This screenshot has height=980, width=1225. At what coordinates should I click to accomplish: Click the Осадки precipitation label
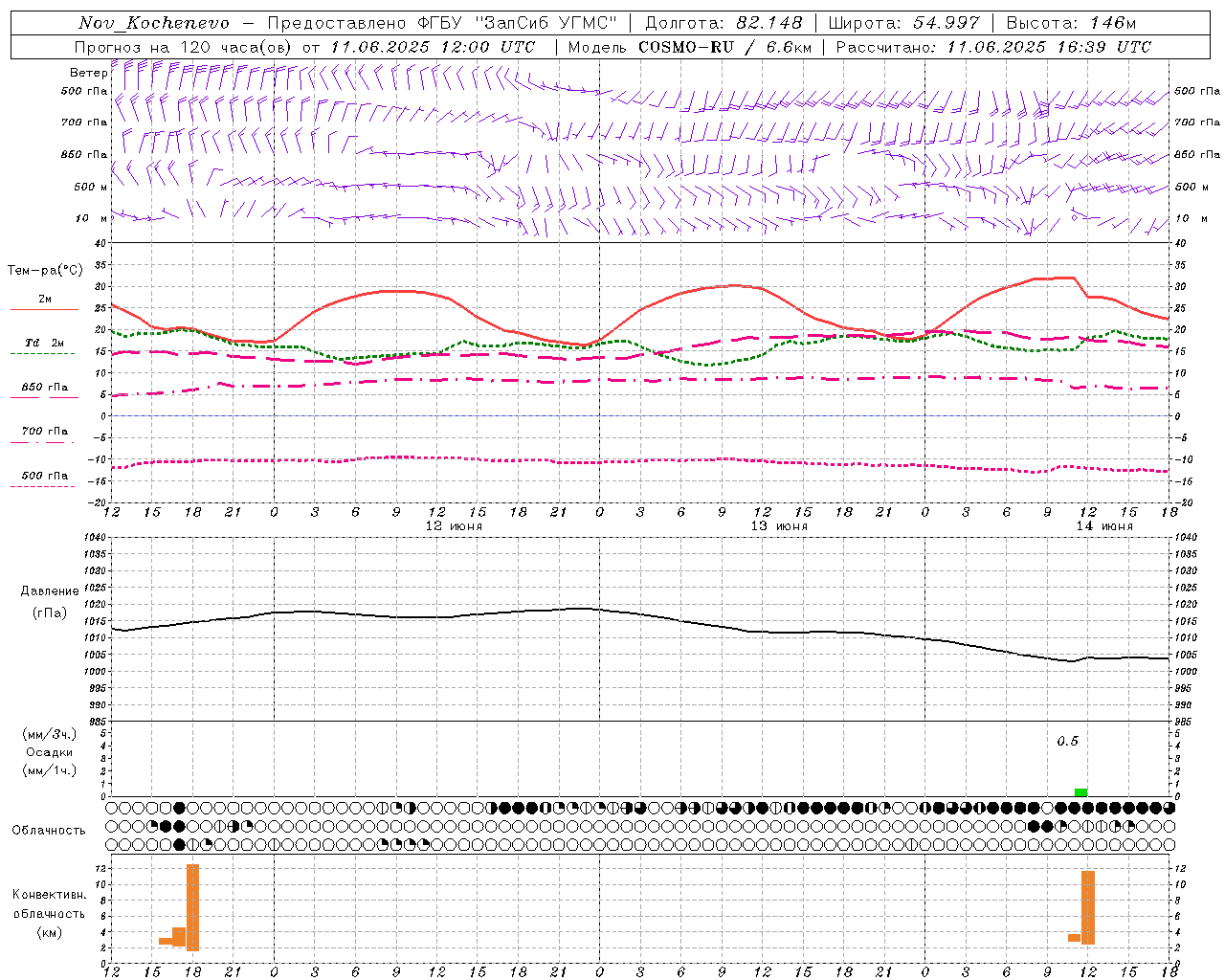pyautogui.click(x=49, y=752)
